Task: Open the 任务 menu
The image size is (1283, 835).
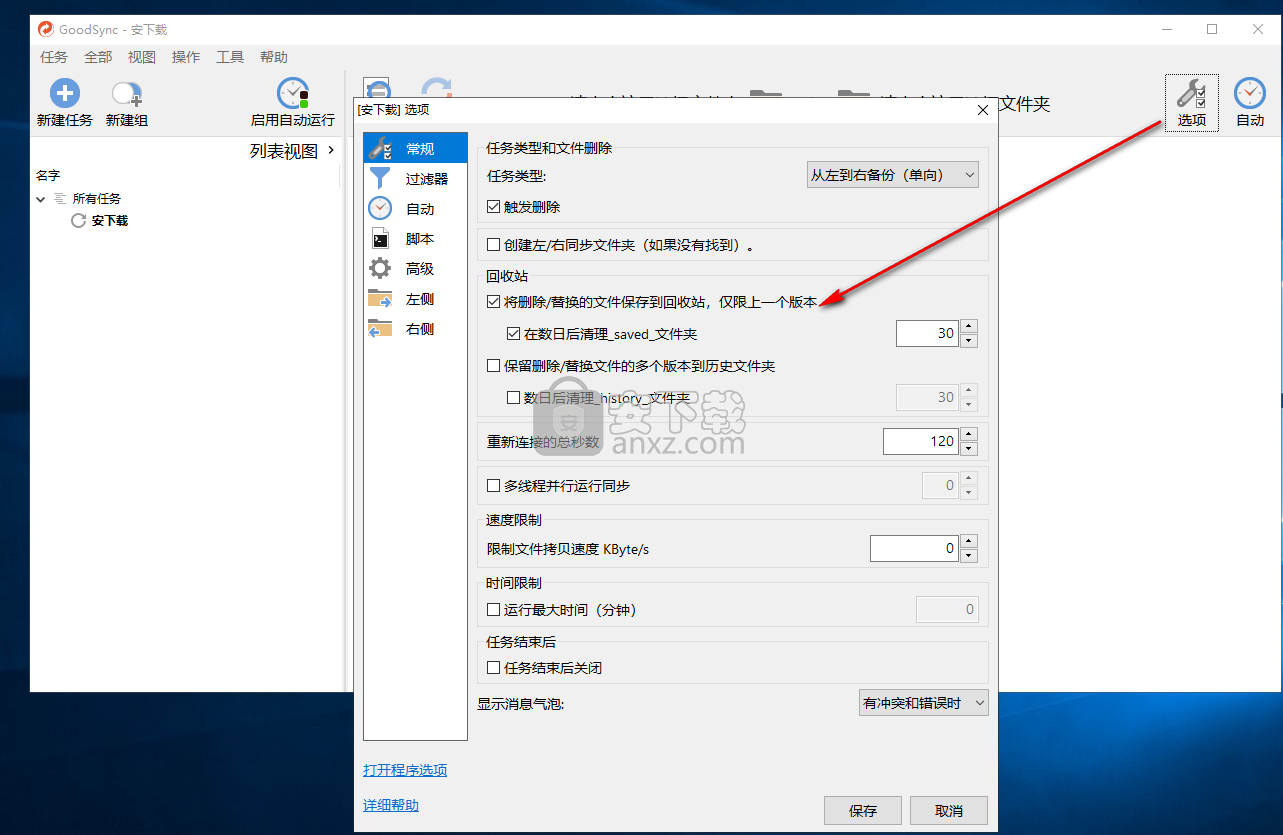Action: click(x=54, y=57)
